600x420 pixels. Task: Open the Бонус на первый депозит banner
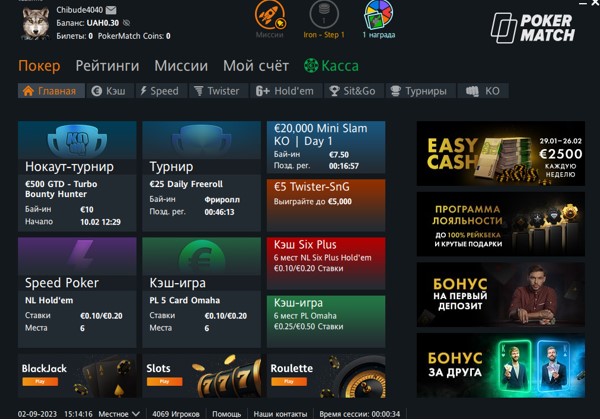[501, 295]
